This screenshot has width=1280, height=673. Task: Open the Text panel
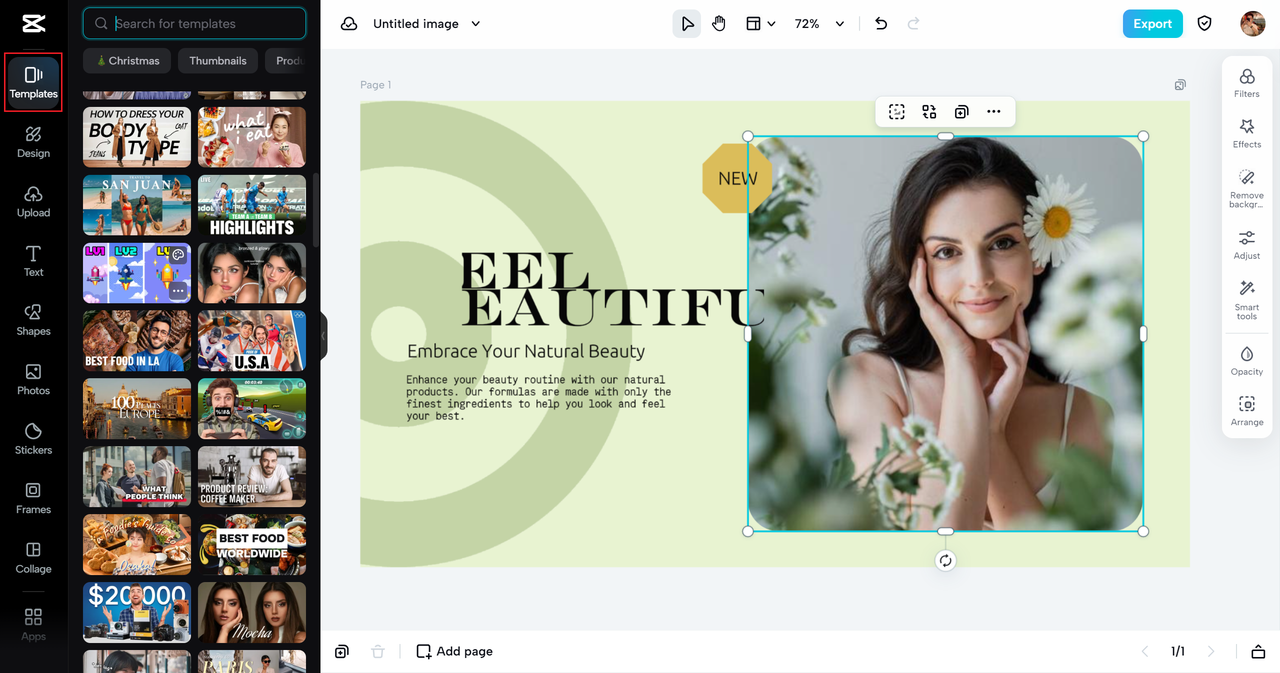(33, 261)
